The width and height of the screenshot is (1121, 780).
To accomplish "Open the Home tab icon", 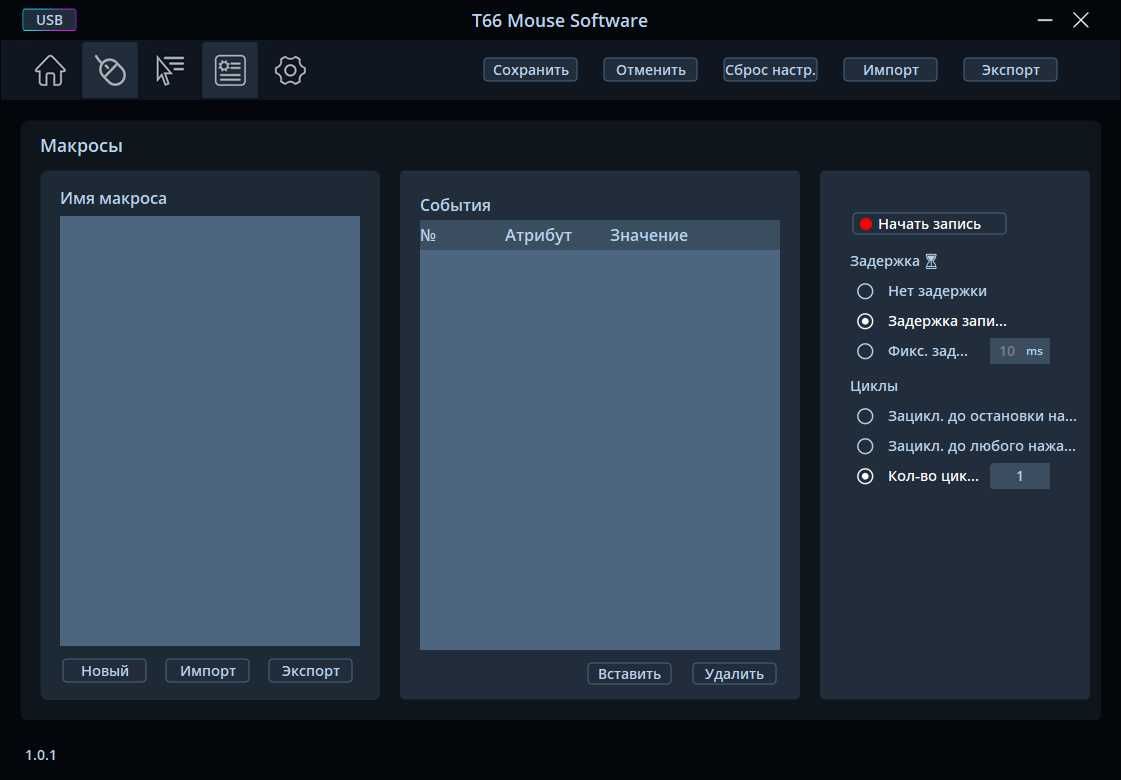I will click(50, 70).
